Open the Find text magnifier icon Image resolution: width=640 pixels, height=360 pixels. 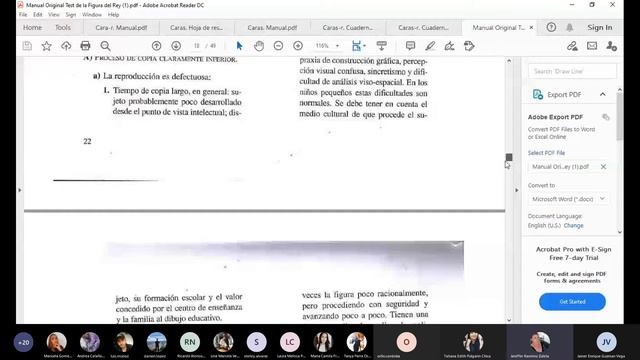tap(105, 46)
